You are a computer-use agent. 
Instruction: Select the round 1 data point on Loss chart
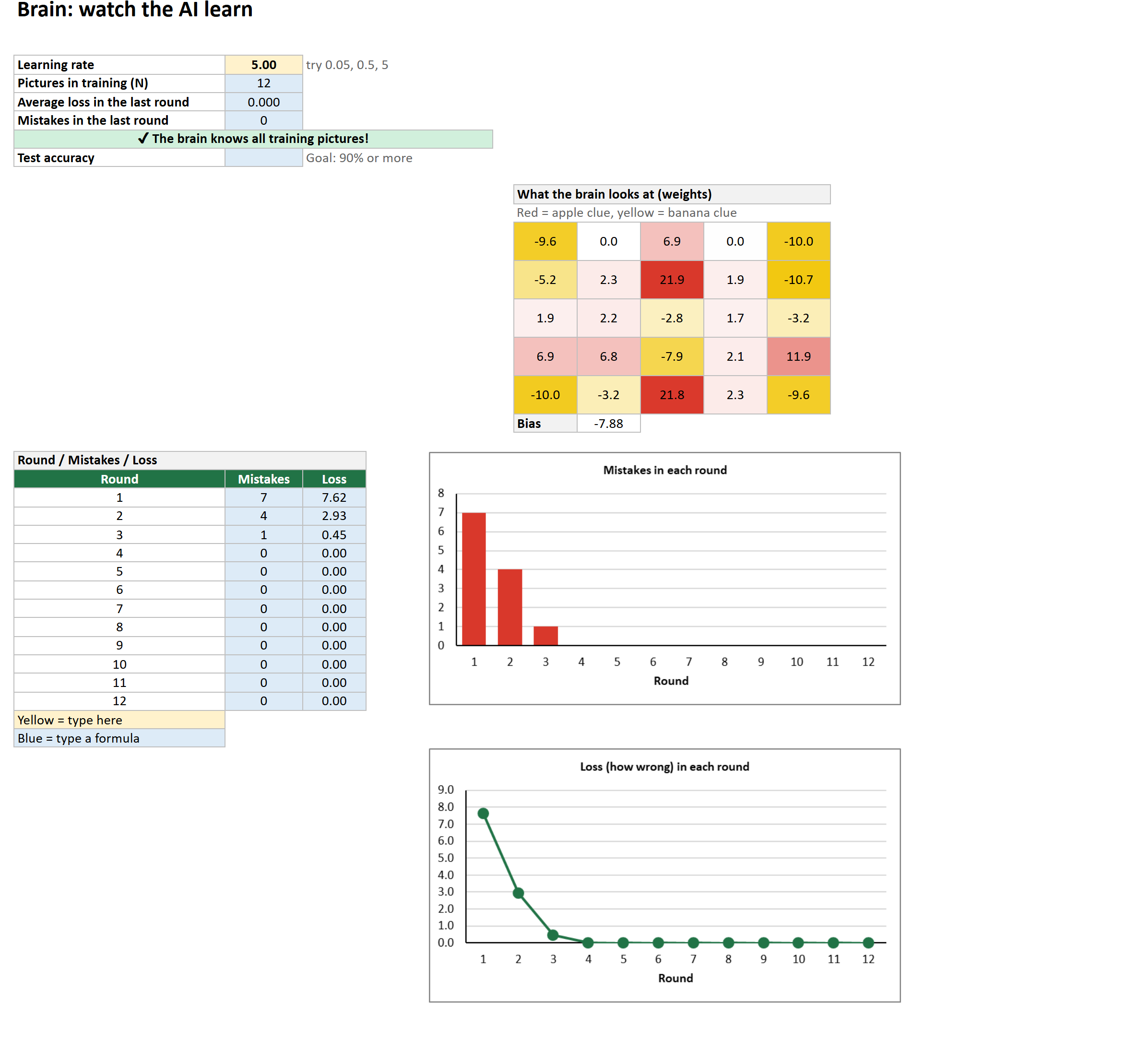click(483, 813)
